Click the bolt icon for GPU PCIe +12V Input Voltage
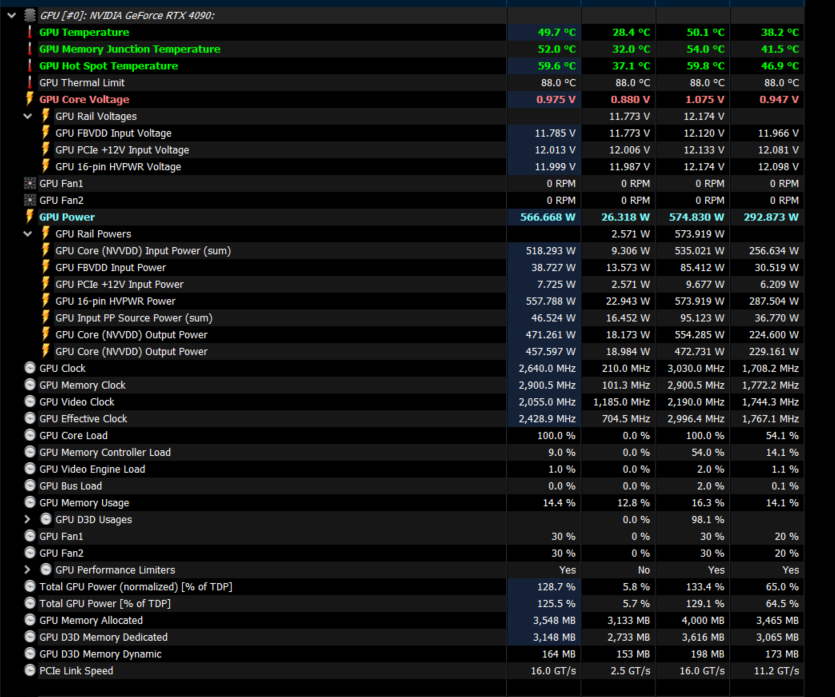 (46, 150)
